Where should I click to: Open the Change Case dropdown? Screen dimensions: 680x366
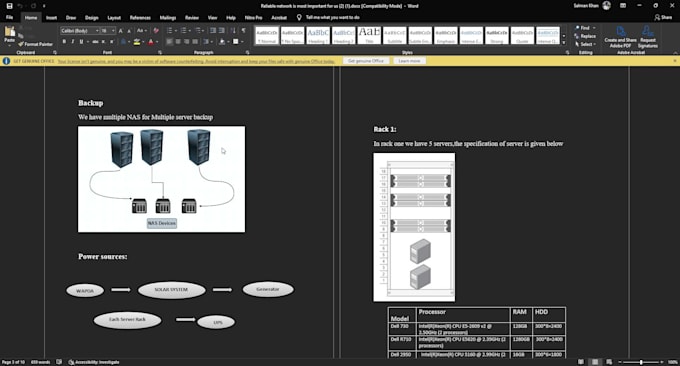(x=142, y=31)
